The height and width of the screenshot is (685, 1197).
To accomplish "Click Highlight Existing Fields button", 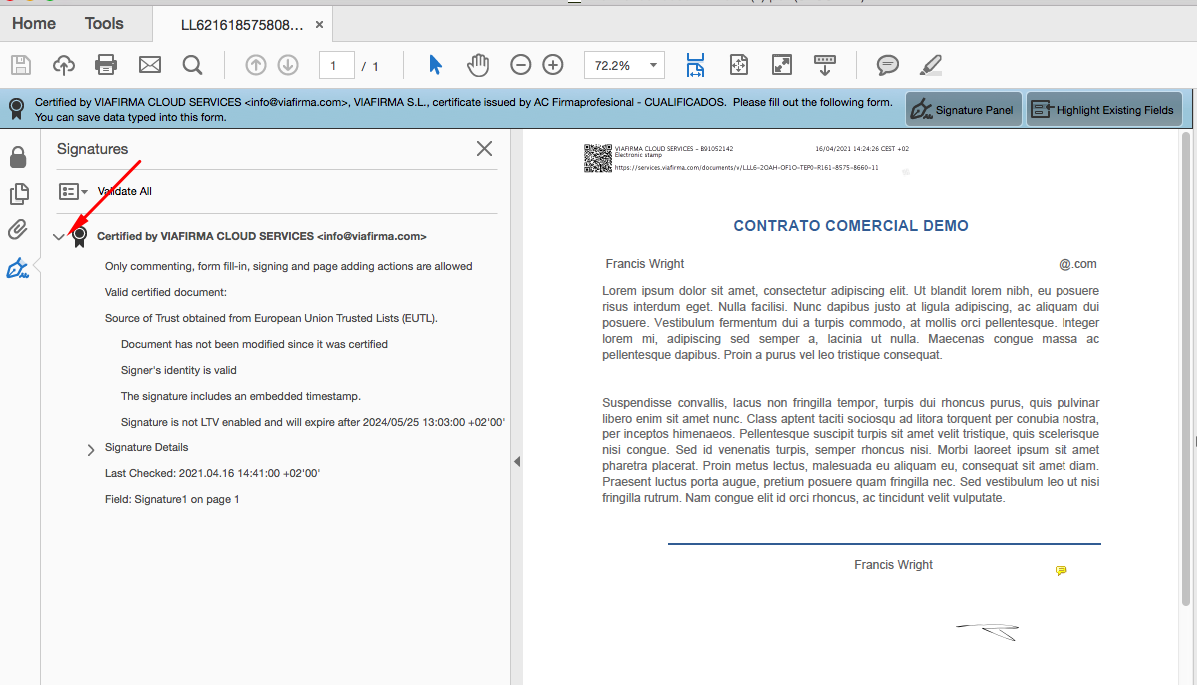I will coord(1104,110).
